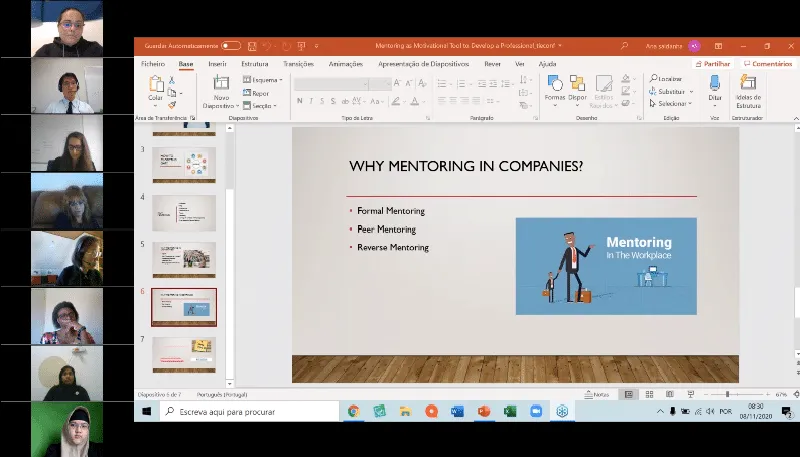Select slide 7 thumbnail in panel
The image size is (800, 457).
coord(184,353)
